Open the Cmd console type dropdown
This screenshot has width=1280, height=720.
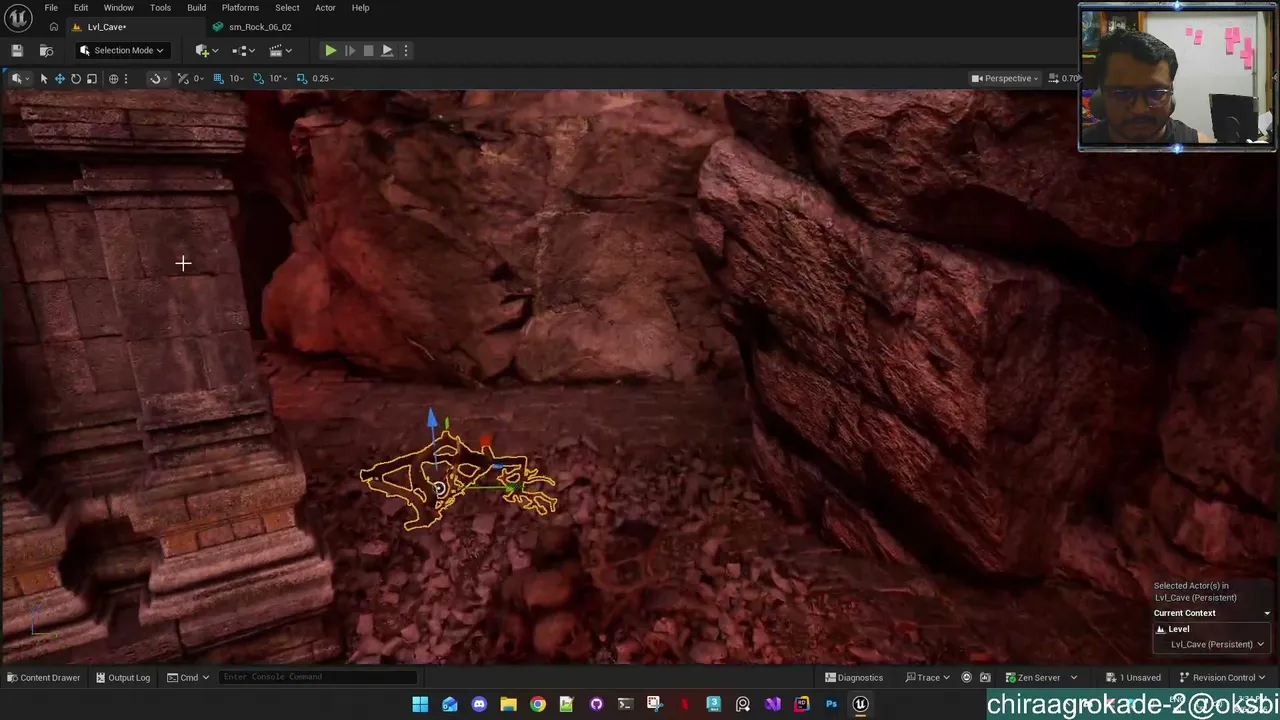click(188, 677)
